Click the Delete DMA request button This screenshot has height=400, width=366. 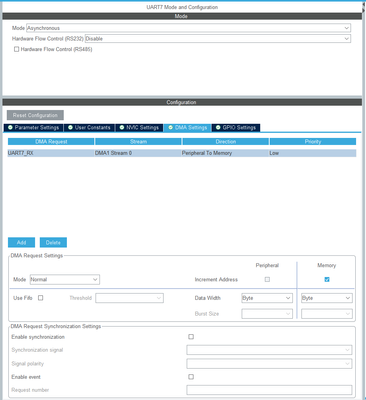pyautogui.click(x=53, y=243)
